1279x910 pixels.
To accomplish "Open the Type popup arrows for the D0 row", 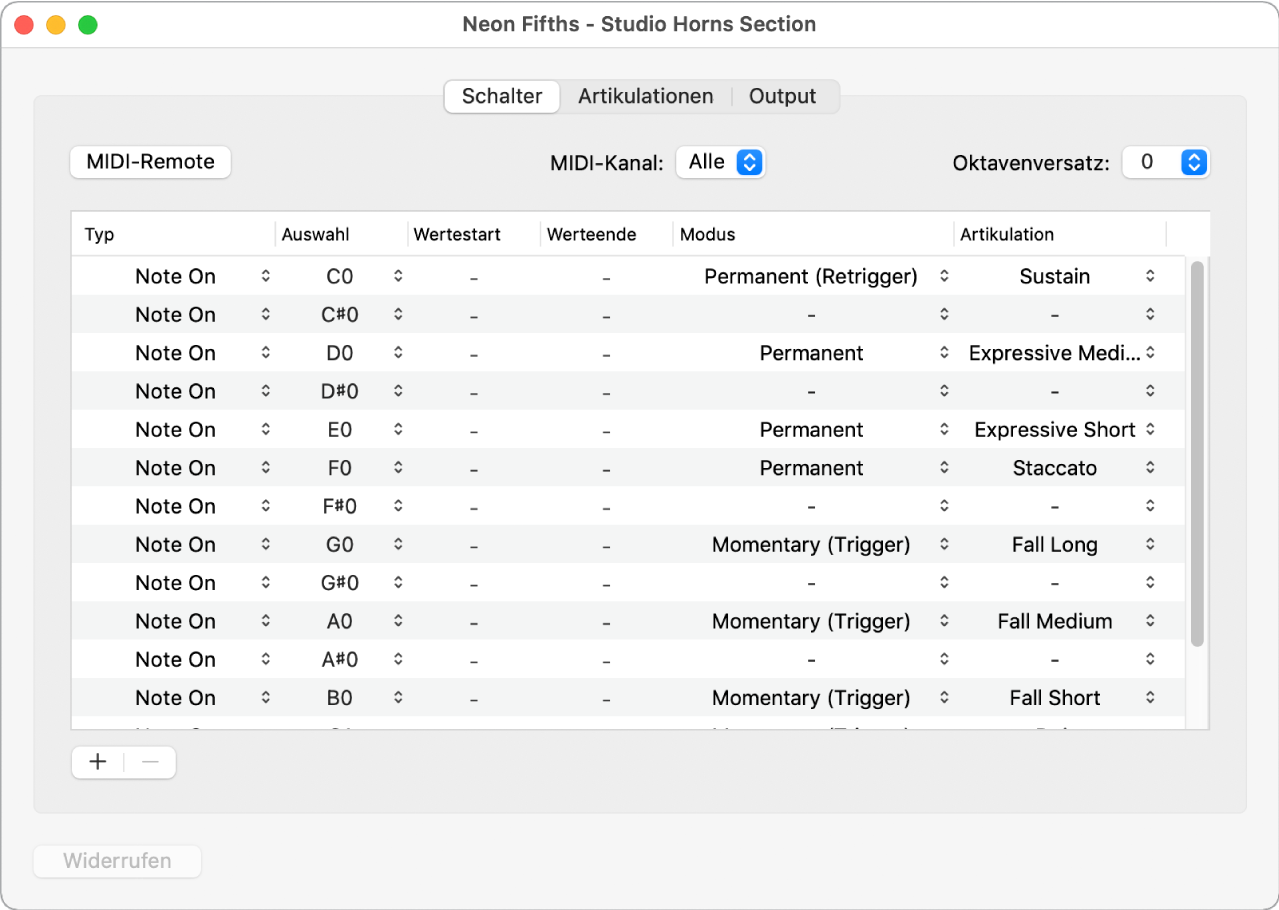I will (265, 353).
